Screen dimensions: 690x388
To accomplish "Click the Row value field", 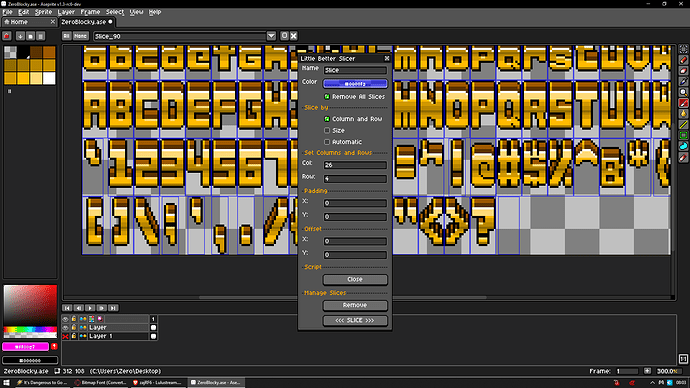I will [355, 179].
